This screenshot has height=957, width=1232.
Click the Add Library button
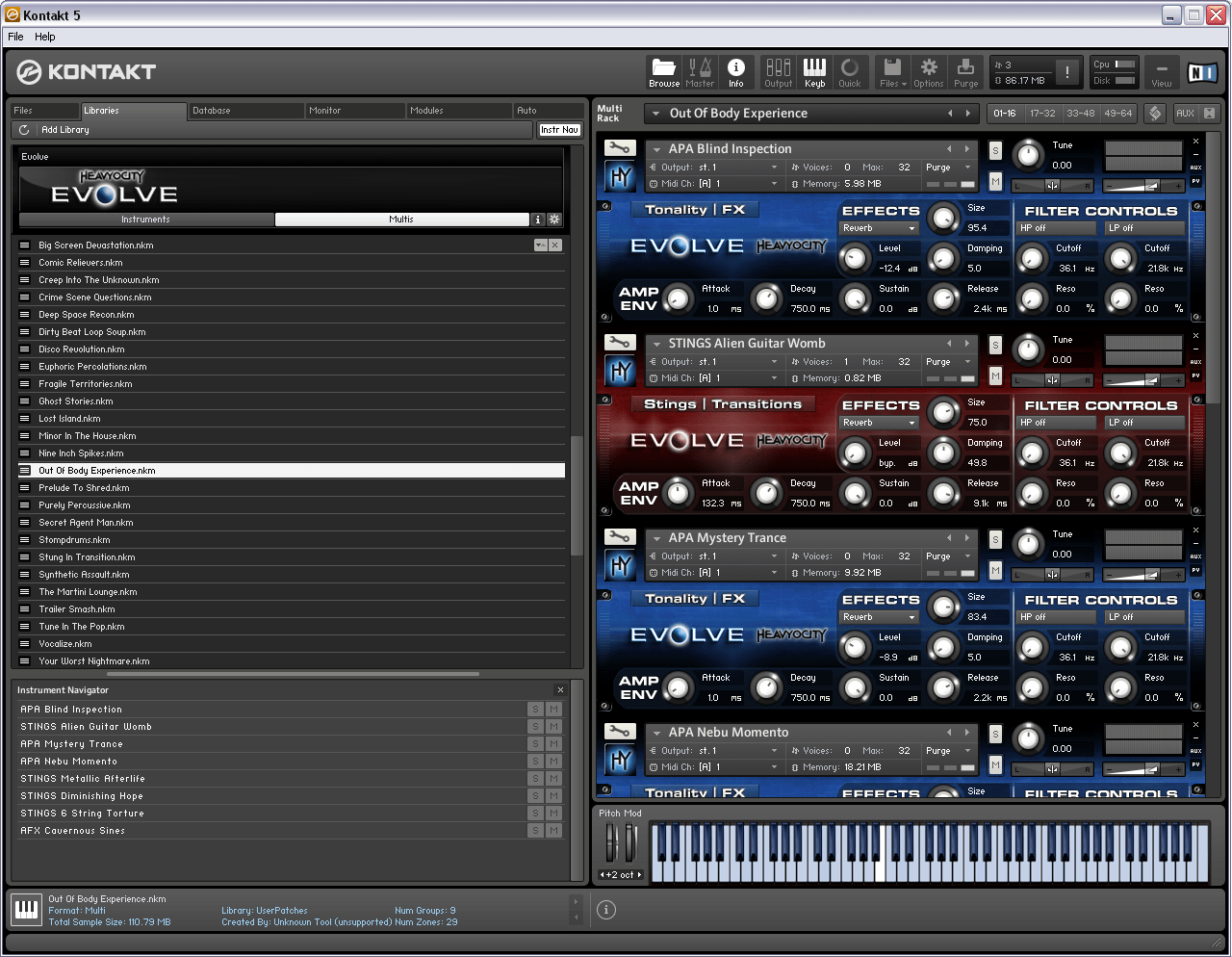(64, 130)
